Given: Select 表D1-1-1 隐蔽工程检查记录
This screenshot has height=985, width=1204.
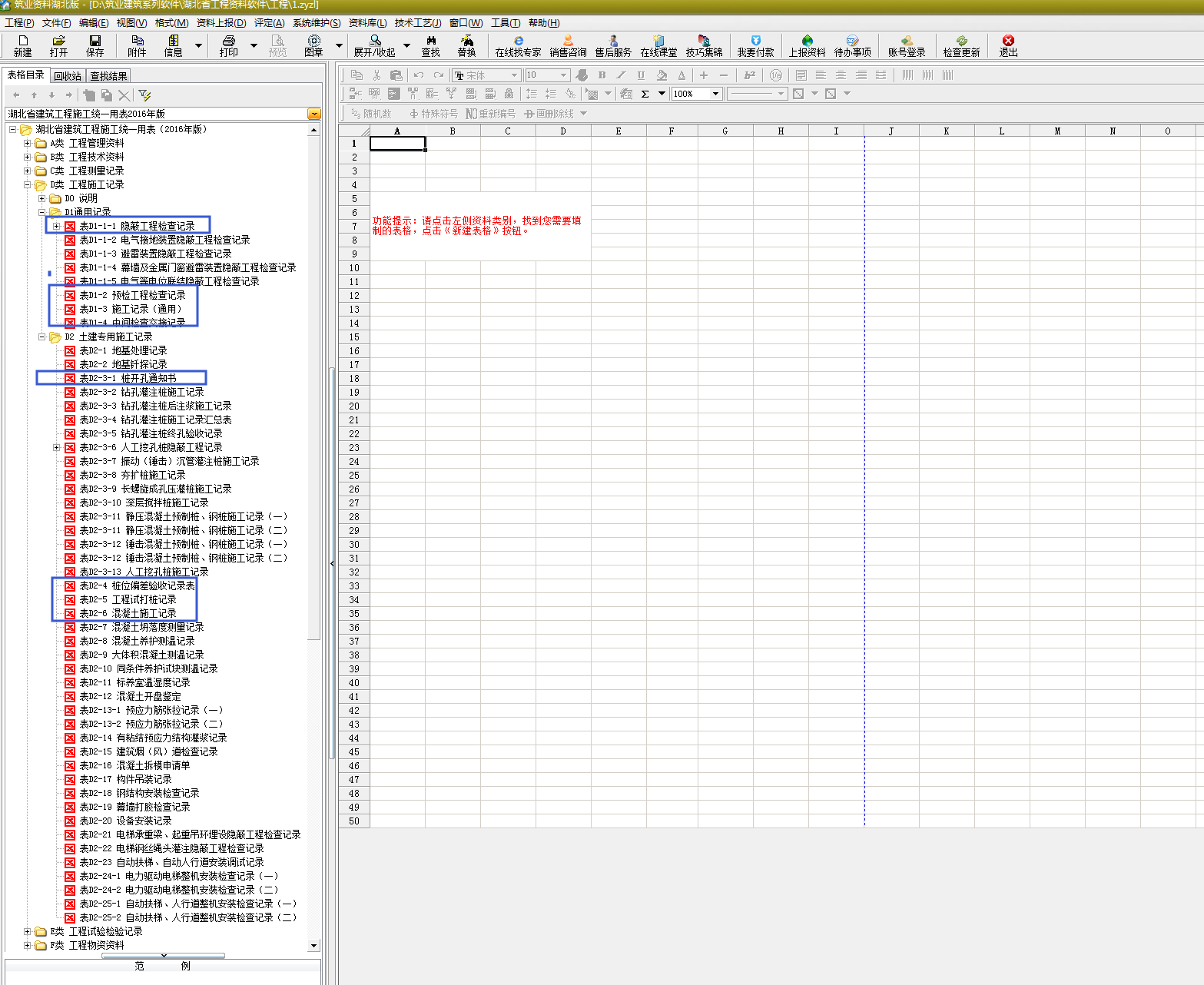Looking at the screenshot, I should coord(137,226).
